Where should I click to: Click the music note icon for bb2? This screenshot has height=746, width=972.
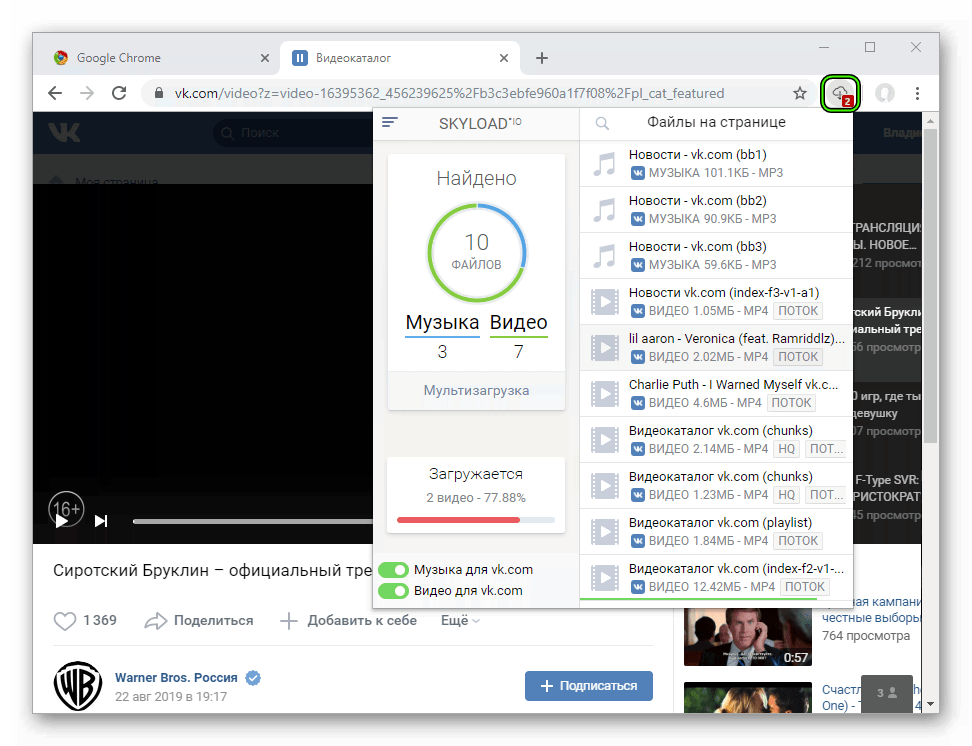(x=604, y=210)
